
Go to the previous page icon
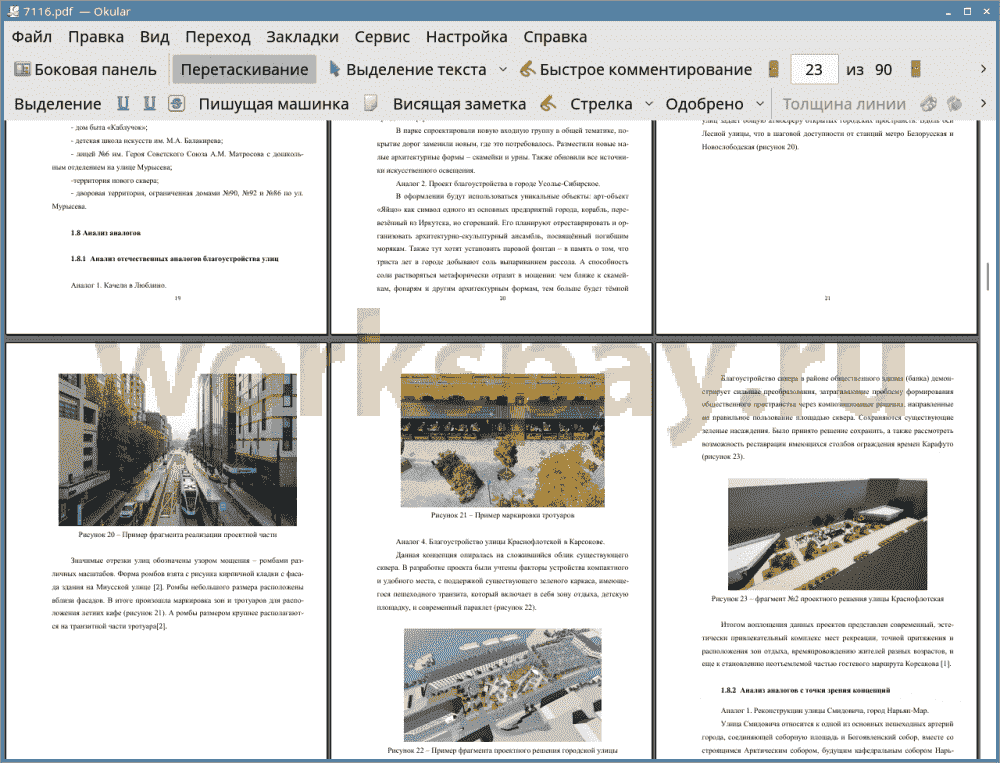point(774,70)
